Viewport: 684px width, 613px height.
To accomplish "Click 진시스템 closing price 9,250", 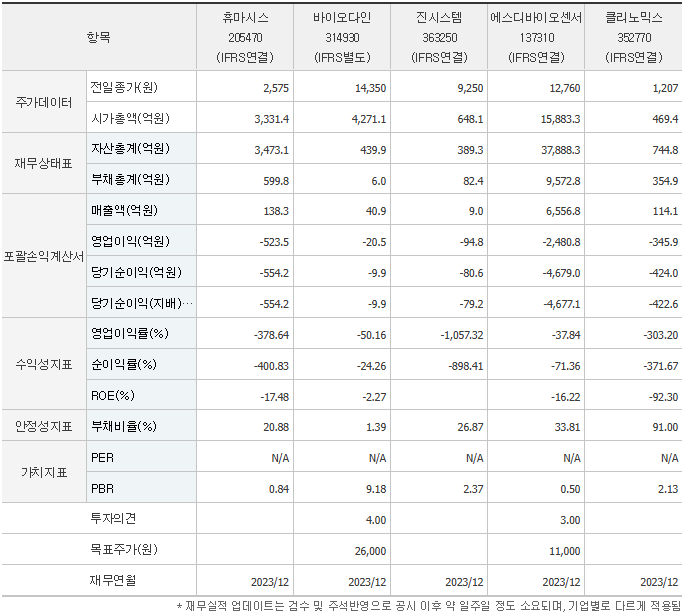I will [470, 88].
